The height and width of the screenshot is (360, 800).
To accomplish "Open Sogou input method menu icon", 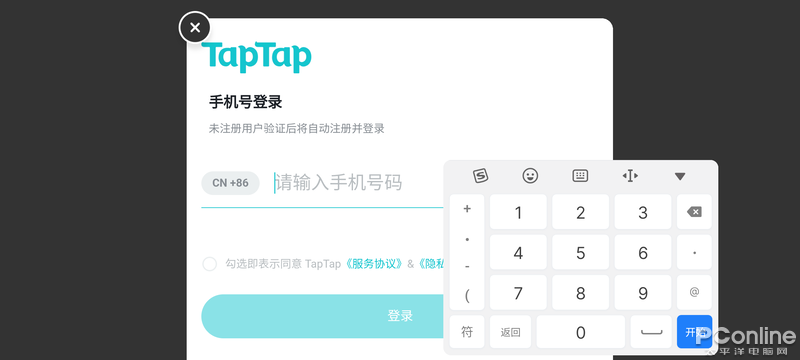I will [x=480, y=176].
